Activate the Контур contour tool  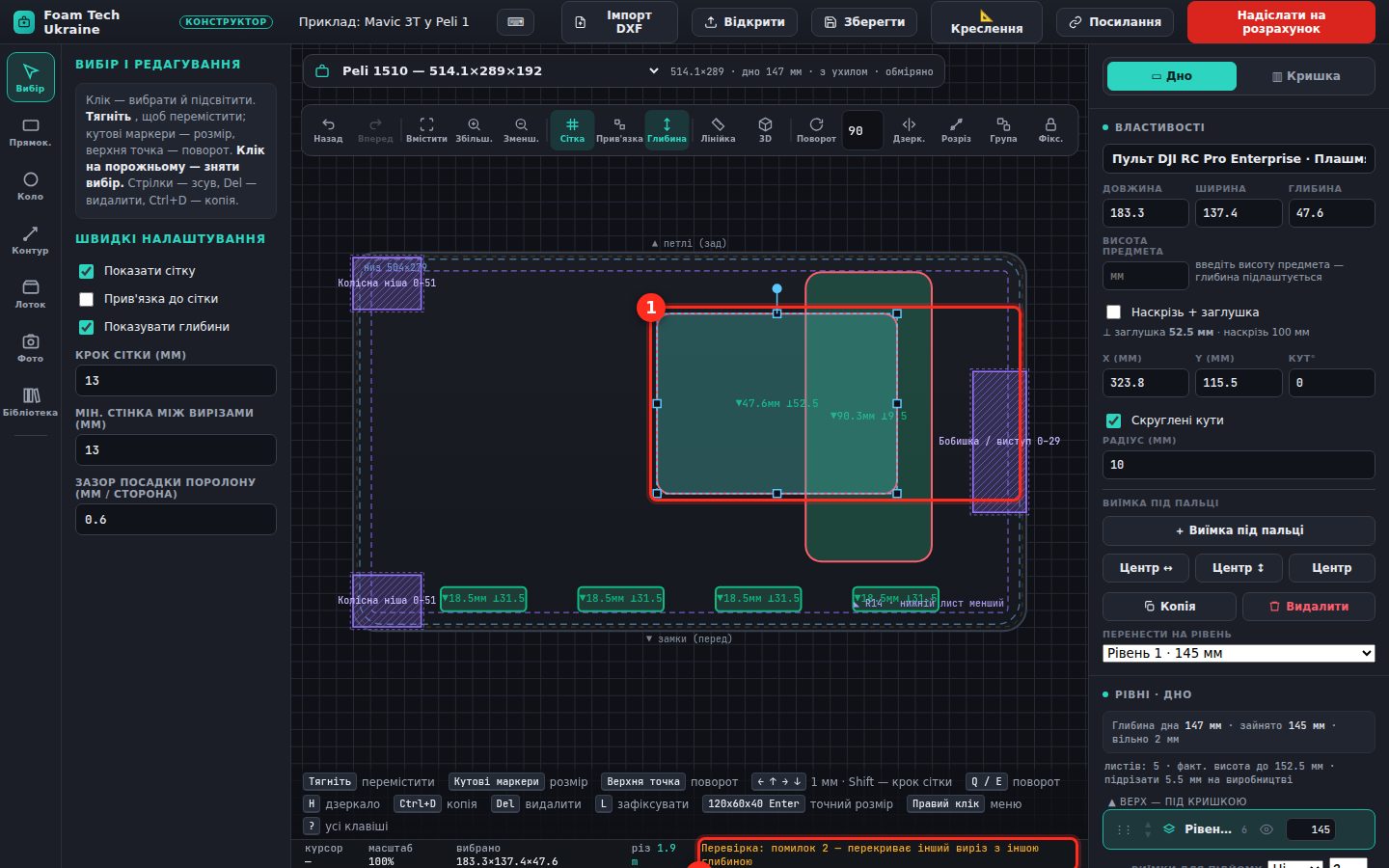[30, 240]
